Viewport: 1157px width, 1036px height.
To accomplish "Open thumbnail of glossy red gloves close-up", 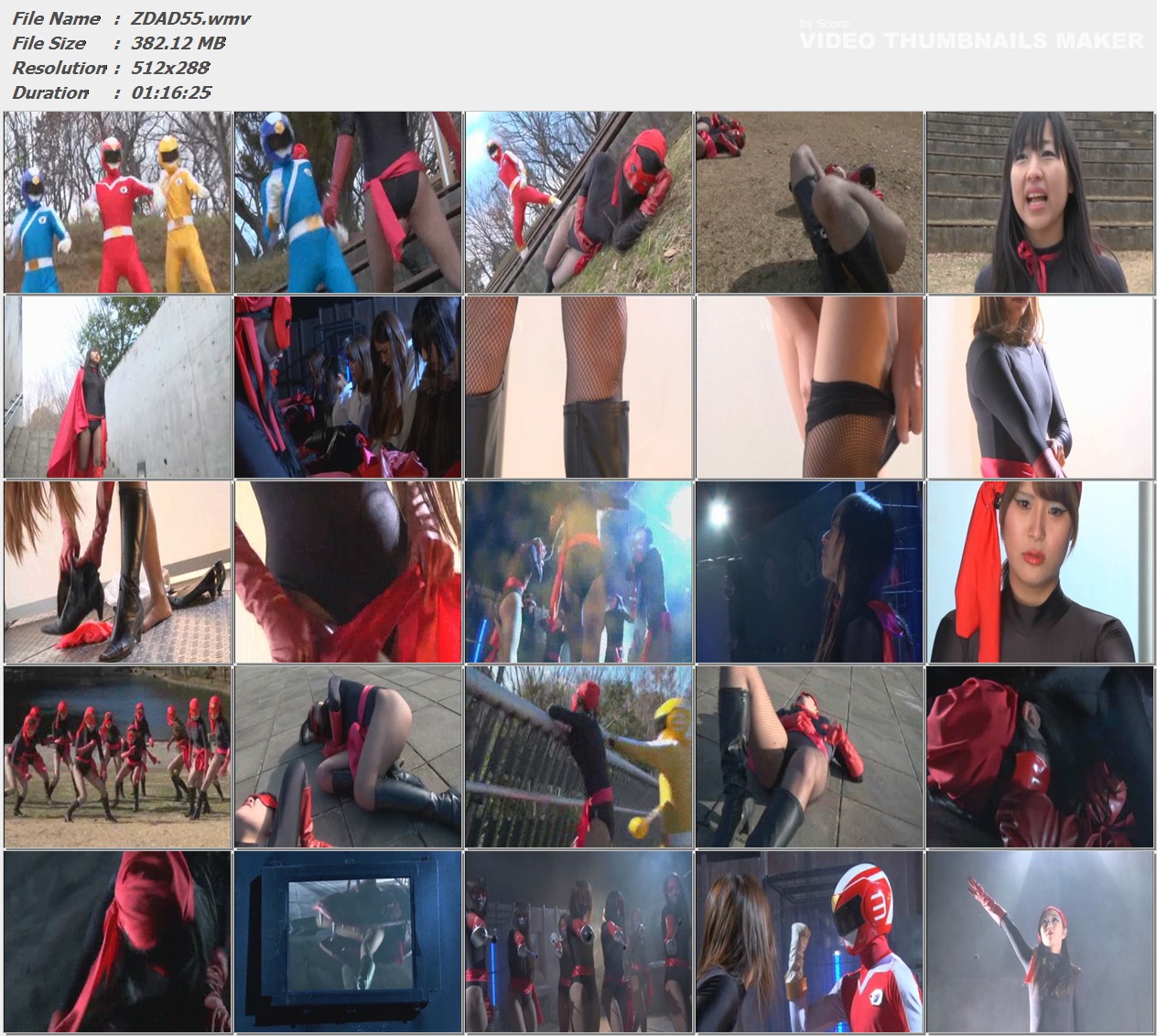I will pos(1040,757).
